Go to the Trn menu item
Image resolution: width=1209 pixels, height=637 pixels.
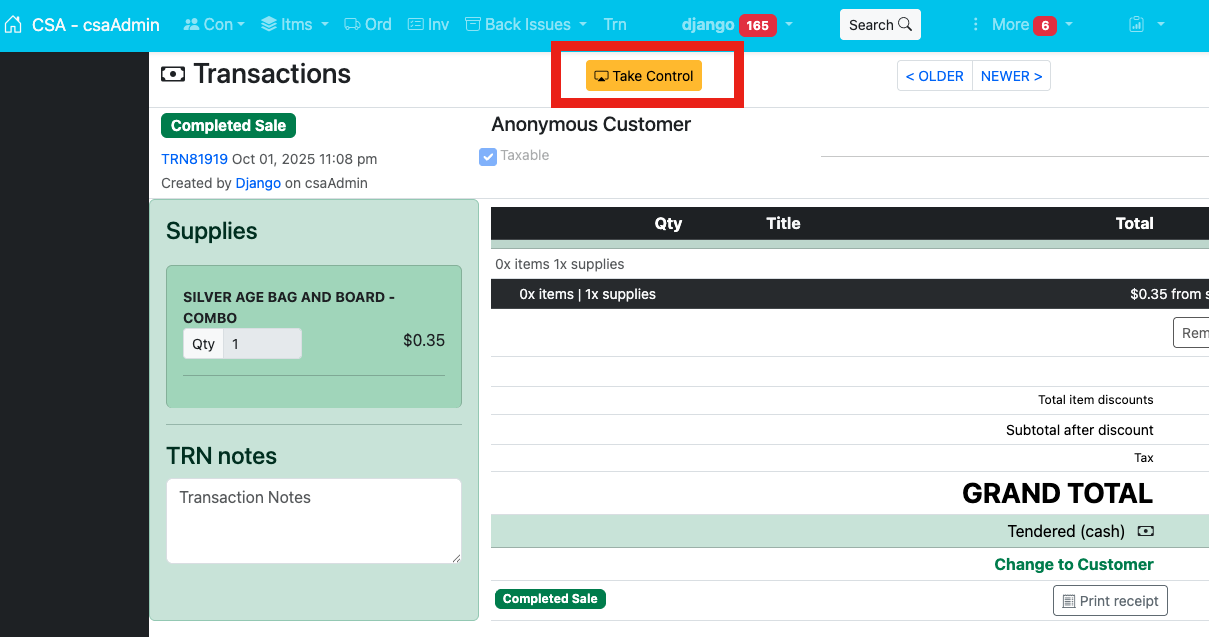click(x=615, y=25)
